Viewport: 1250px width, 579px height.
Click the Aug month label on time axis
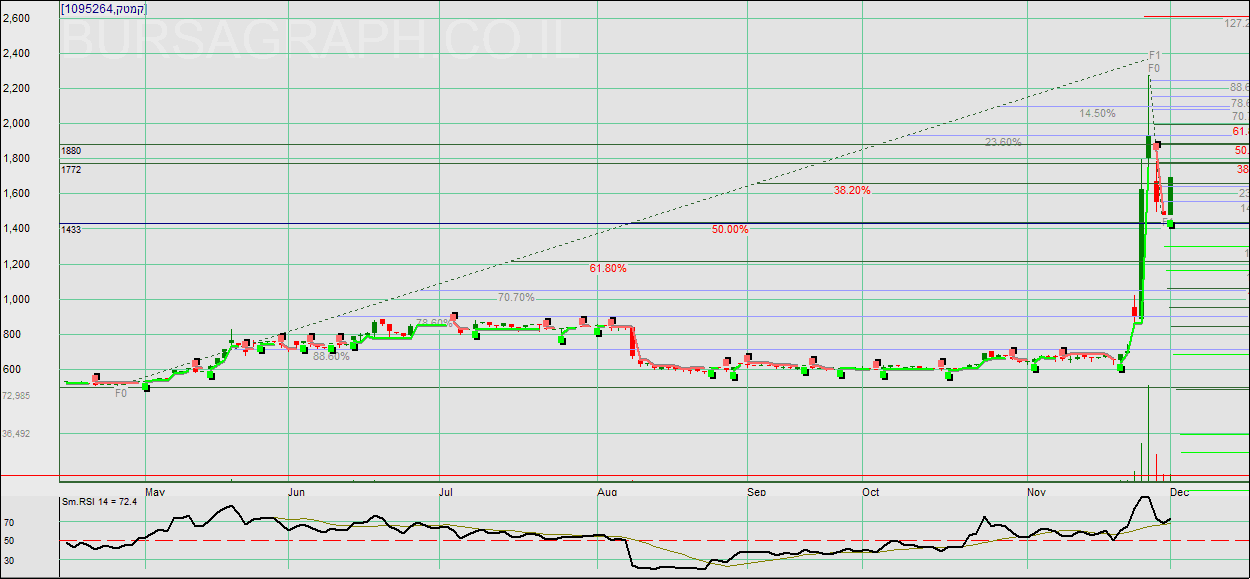[606, 493]
